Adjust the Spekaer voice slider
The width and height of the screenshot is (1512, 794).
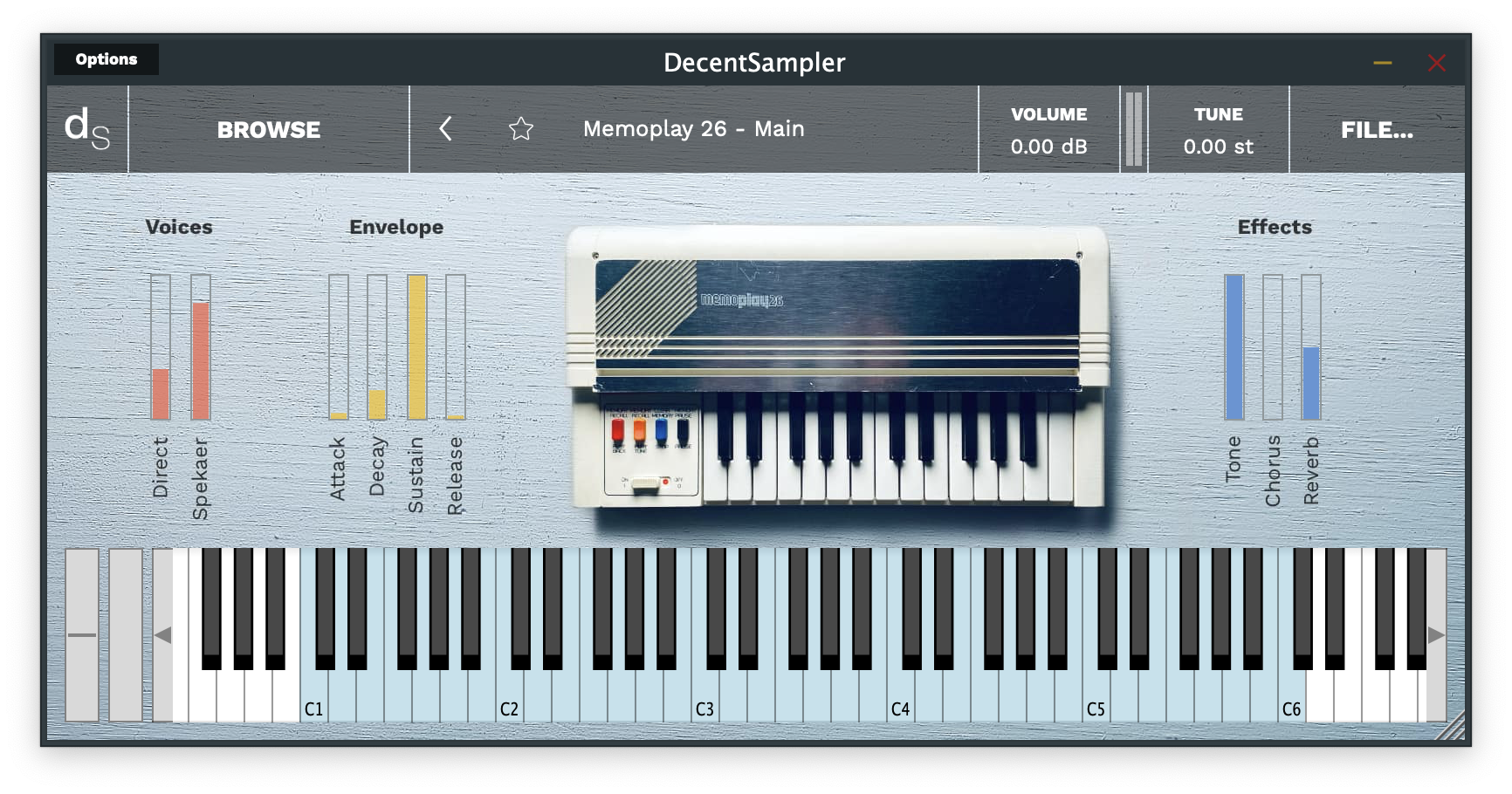click(x=201, y=347)
